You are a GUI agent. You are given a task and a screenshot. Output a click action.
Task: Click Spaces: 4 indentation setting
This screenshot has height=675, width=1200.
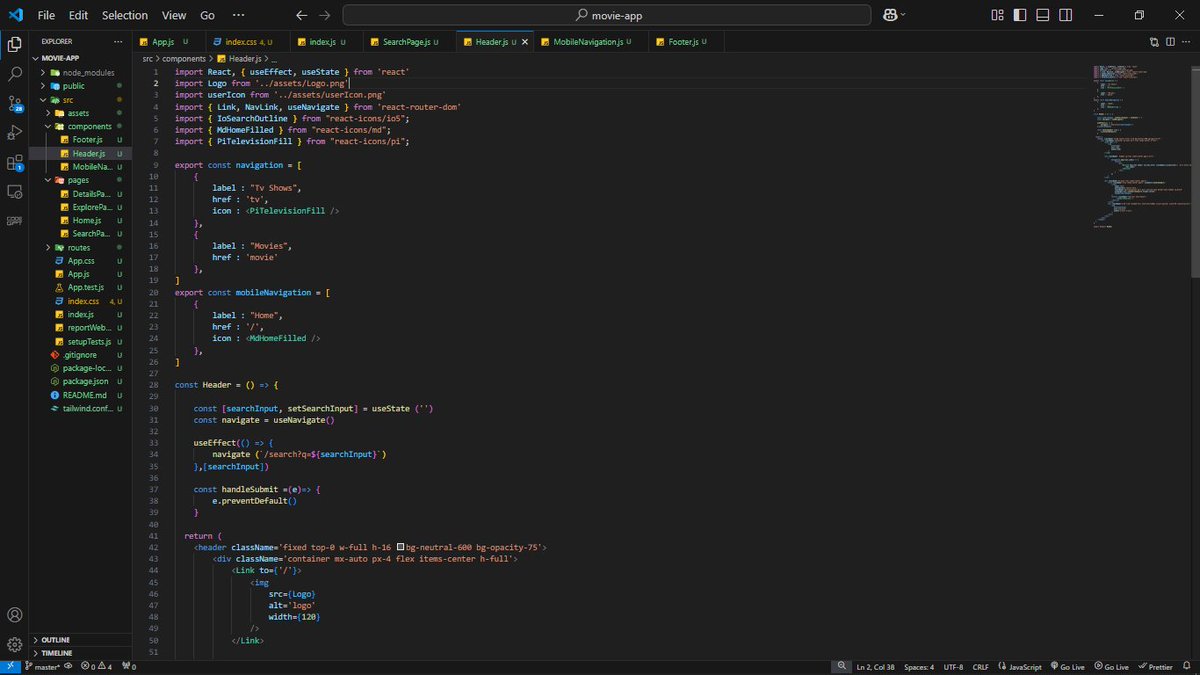point(919,667)
